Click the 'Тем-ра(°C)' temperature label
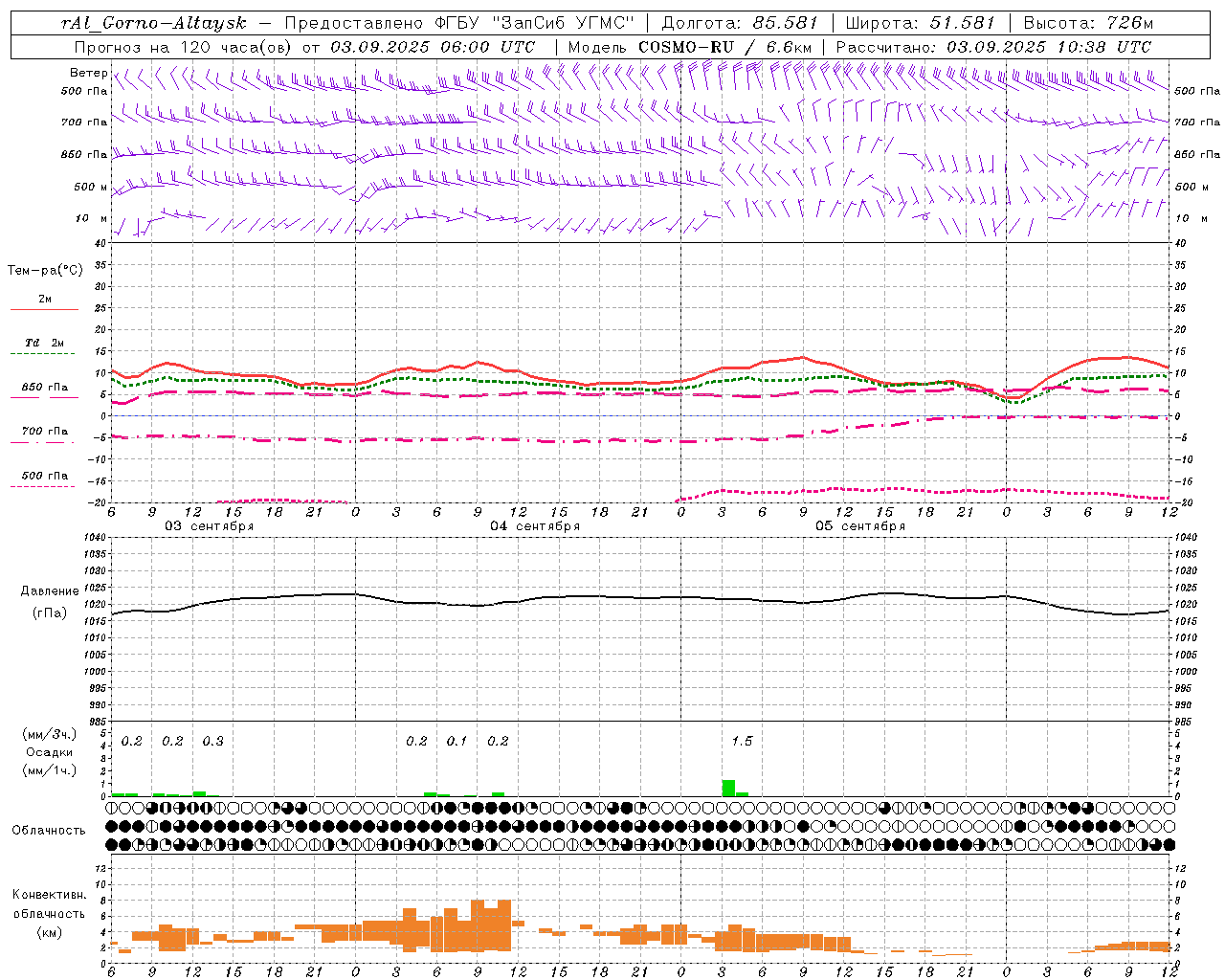The width and height of the screenshot is (1225, 980). 45,271
